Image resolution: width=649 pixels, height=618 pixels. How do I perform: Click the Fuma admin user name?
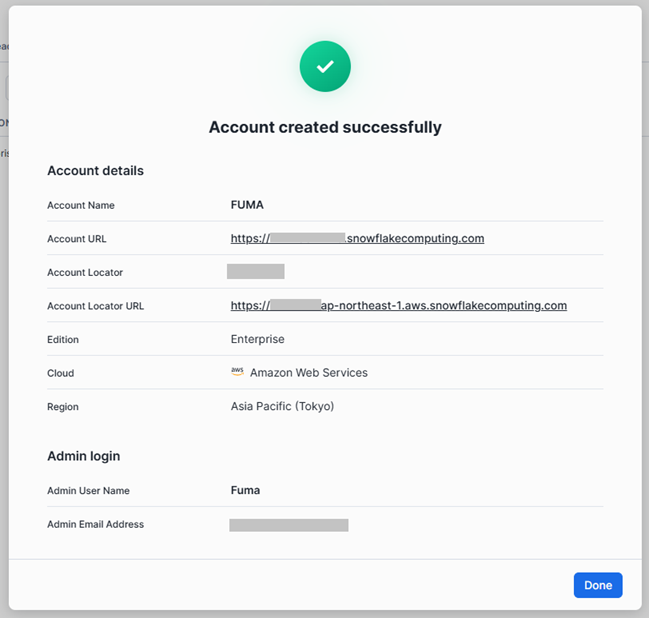(245, 491)
